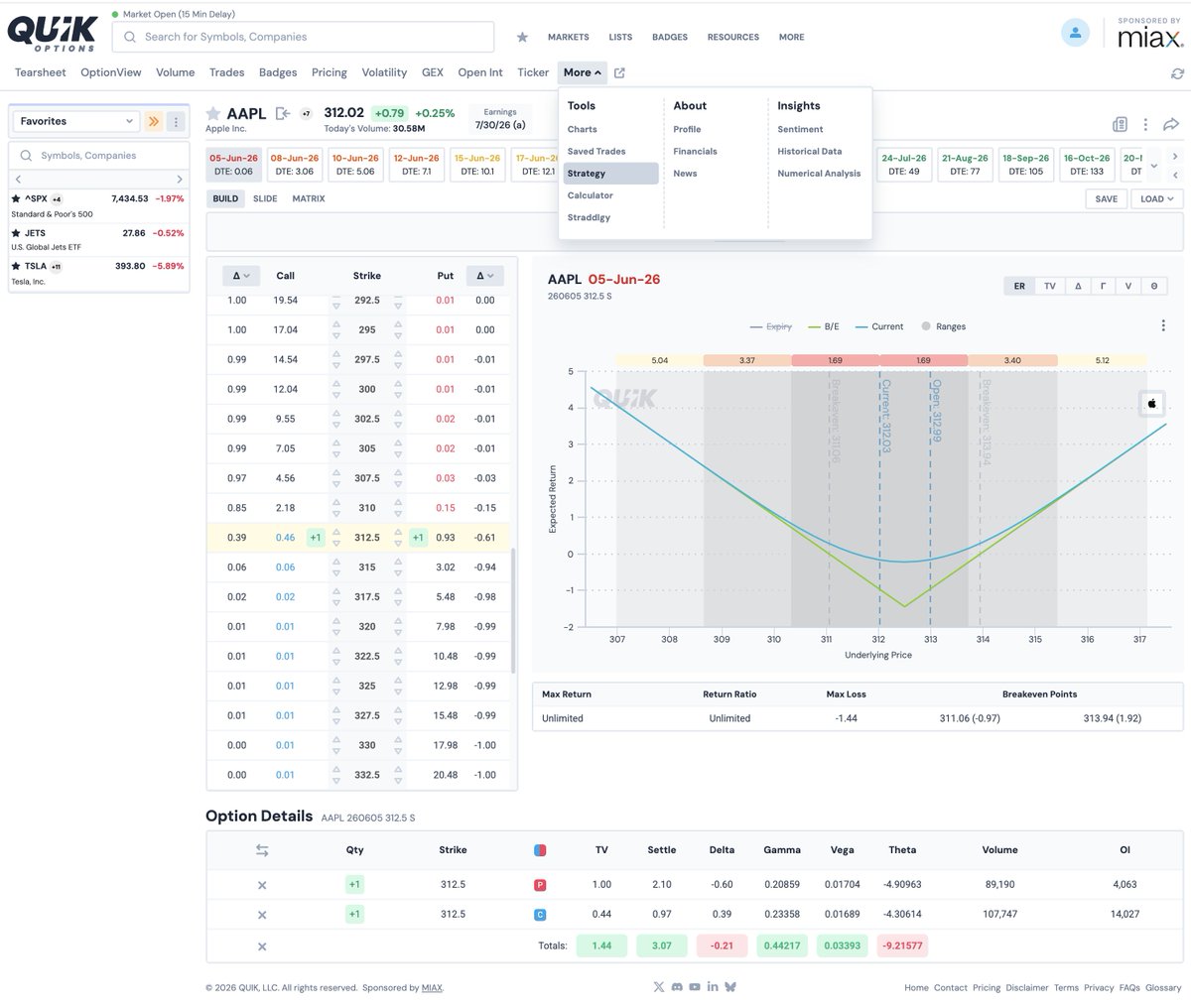Go to next expiration dates arrow
This screenshot has width=1191, height=1008.
(x=1175, y=156)
